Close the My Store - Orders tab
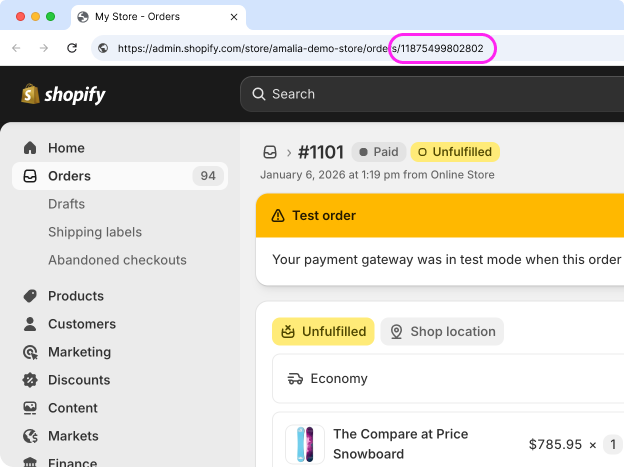Image resolution: width=624 pixels, height=467 pixels. 234,17
